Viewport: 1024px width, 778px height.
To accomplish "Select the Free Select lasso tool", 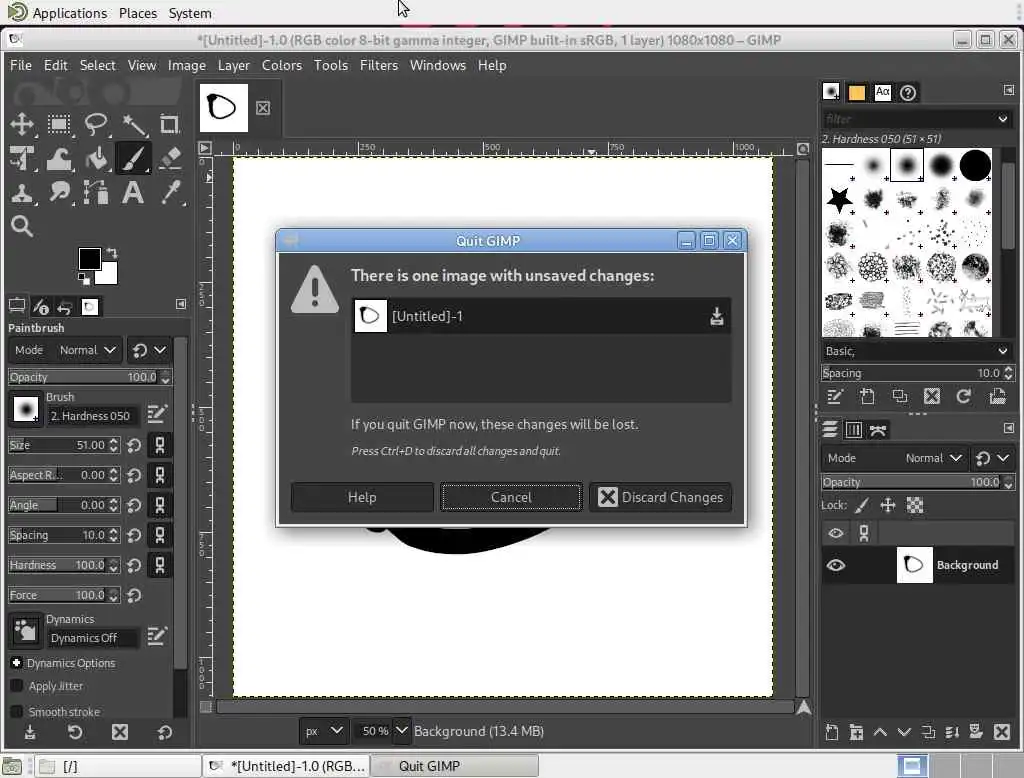I will coord(96,124).
